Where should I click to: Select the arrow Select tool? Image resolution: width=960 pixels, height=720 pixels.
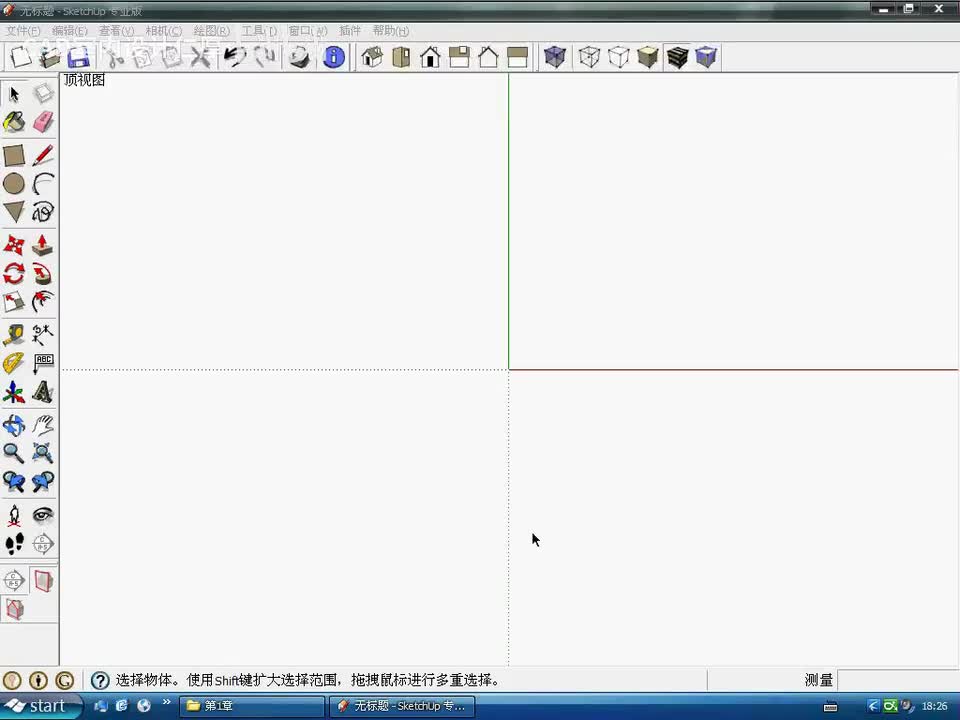point(14,94)
